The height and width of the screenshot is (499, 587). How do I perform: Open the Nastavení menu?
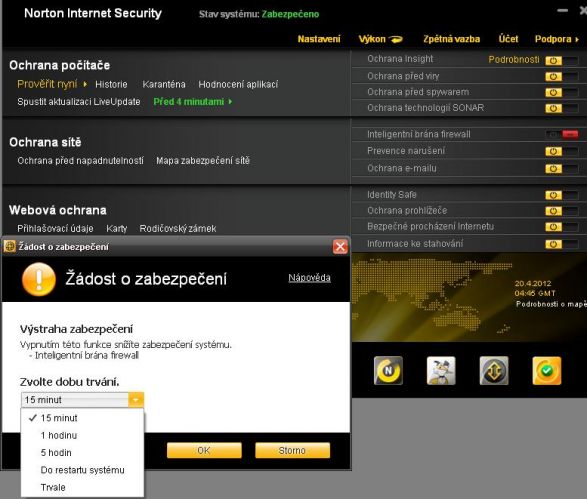[319, 39]
